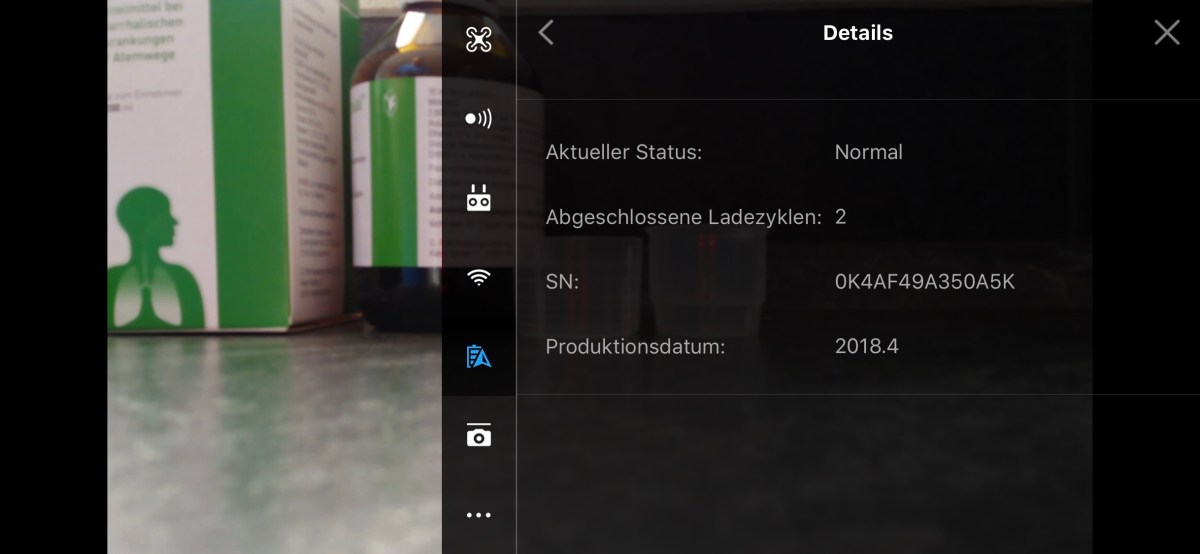Open the remote controller settings icon
Image resolution: width=1200 pixels, height=554 pixels.
(479, 197)
